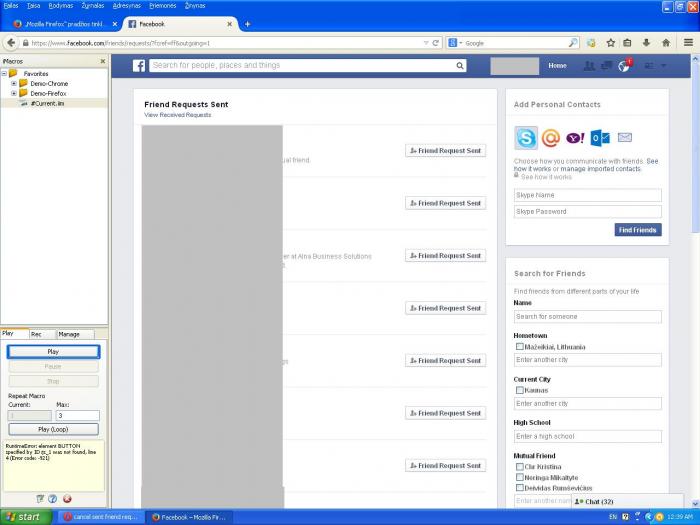The image size is (700, 525).
Task: Open the Rodymas menu
Action: 61,5
